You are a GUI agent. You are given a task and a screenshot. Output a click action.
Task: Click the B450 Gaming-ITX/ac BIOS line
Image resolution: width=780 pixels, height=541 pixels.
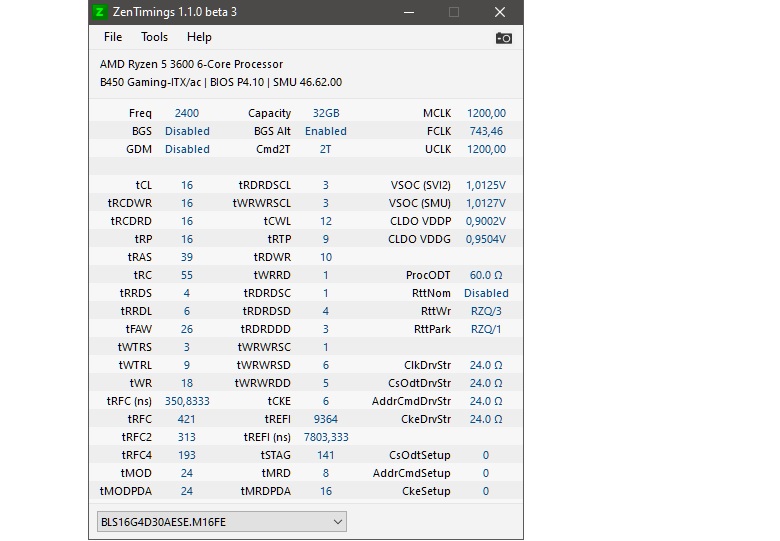221,82
